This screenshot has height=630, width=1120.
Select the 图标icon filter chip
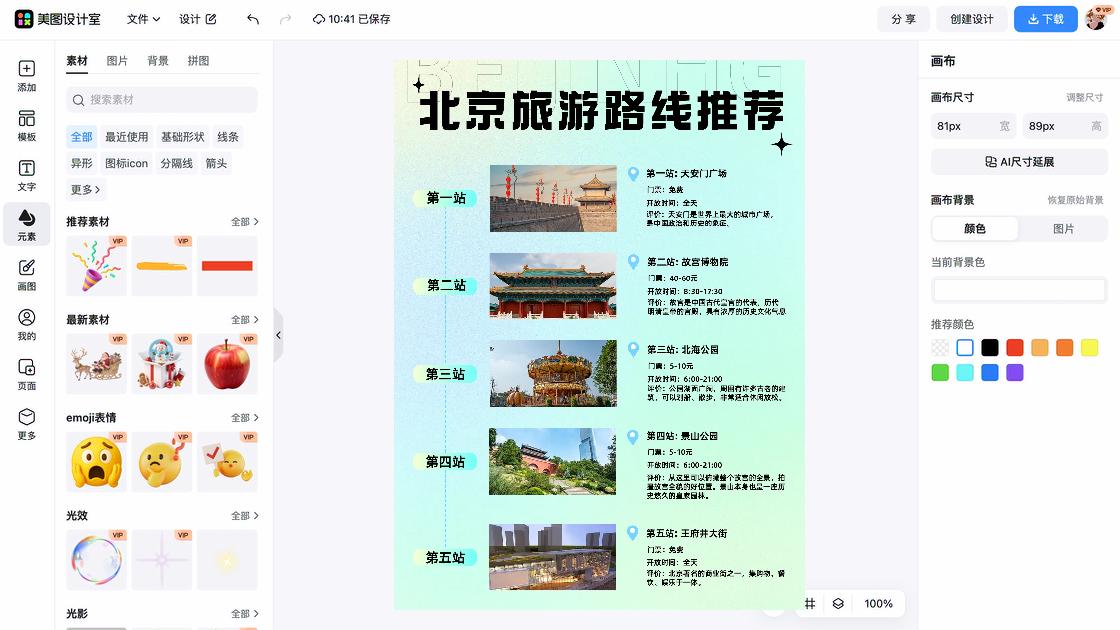pyautogui.click(x=126, y=163)
